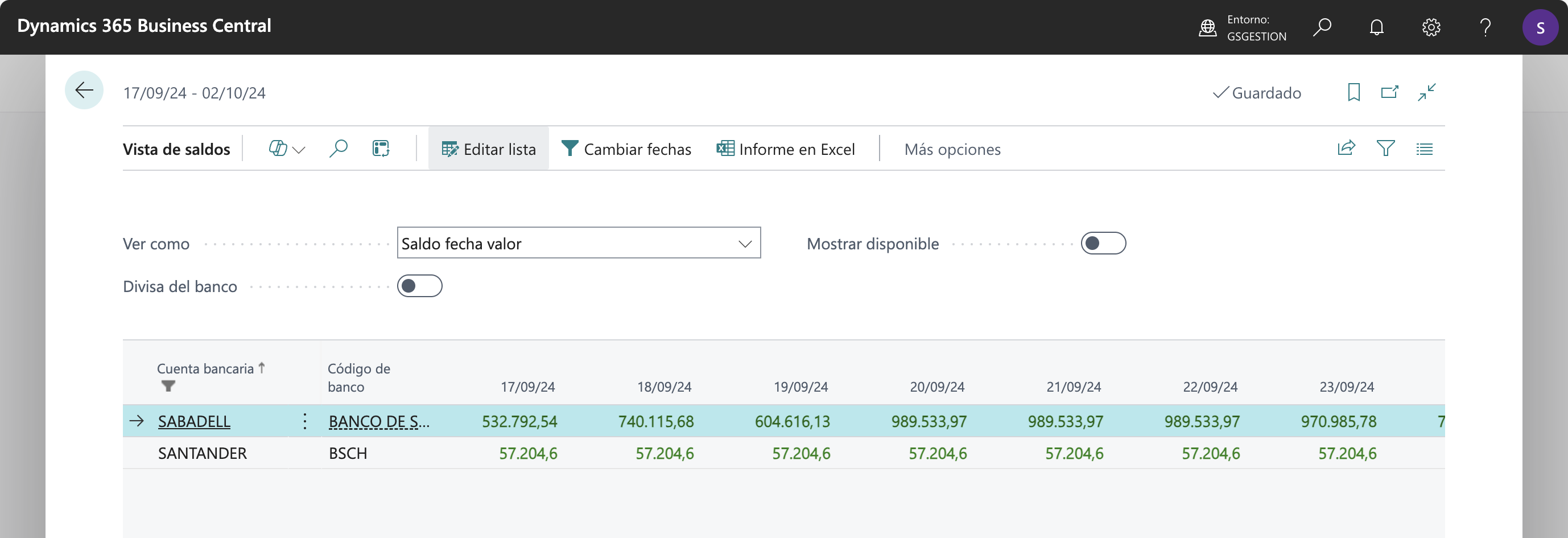Image resolution: width=1568 pixels, height=538 pixels.
Task: Open the settings gear
Action: 1430,27
